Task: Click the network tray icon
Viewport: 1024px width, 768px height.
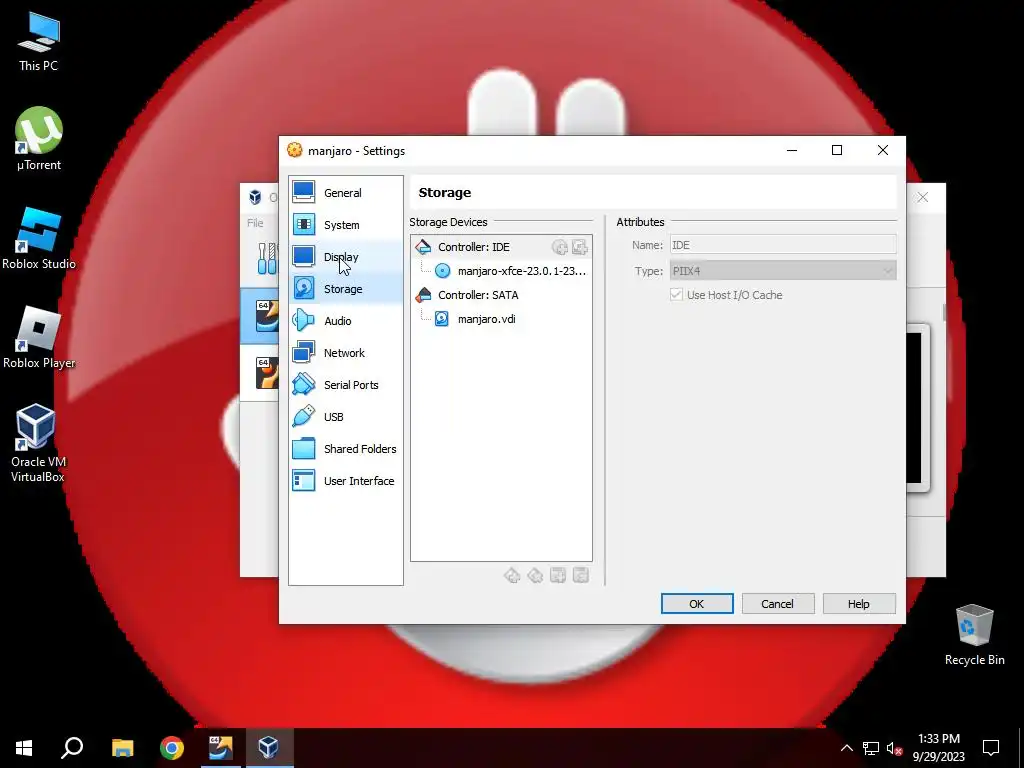Action: coord(871,748)
